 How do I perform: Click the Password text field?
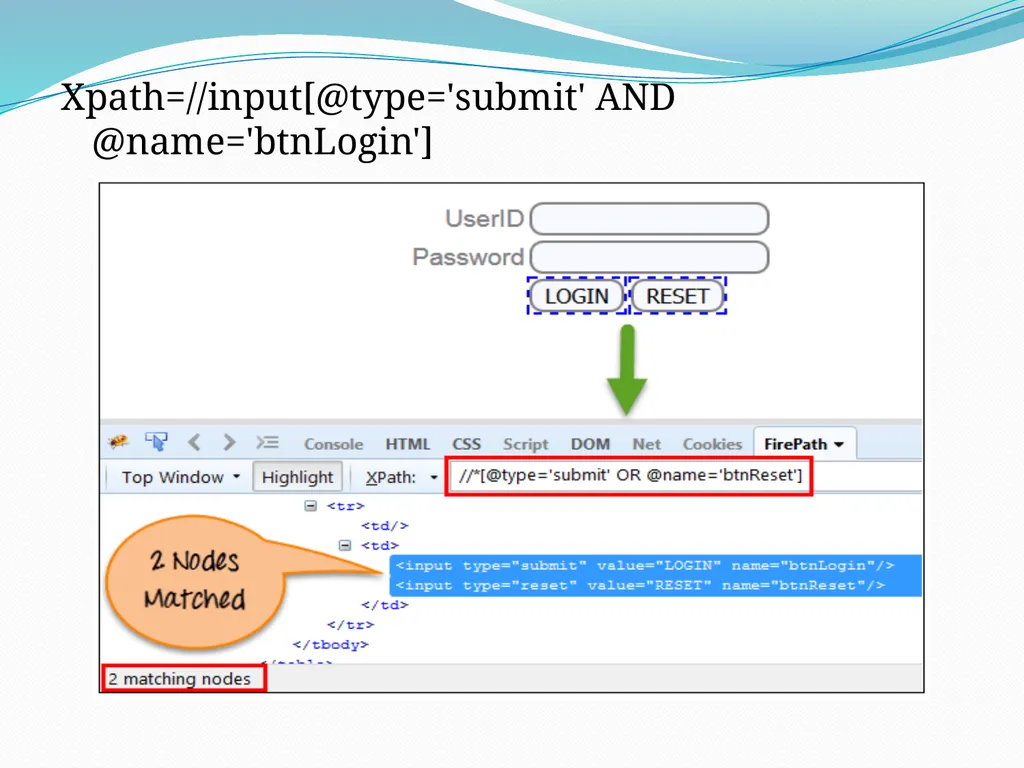pos(650,257)
